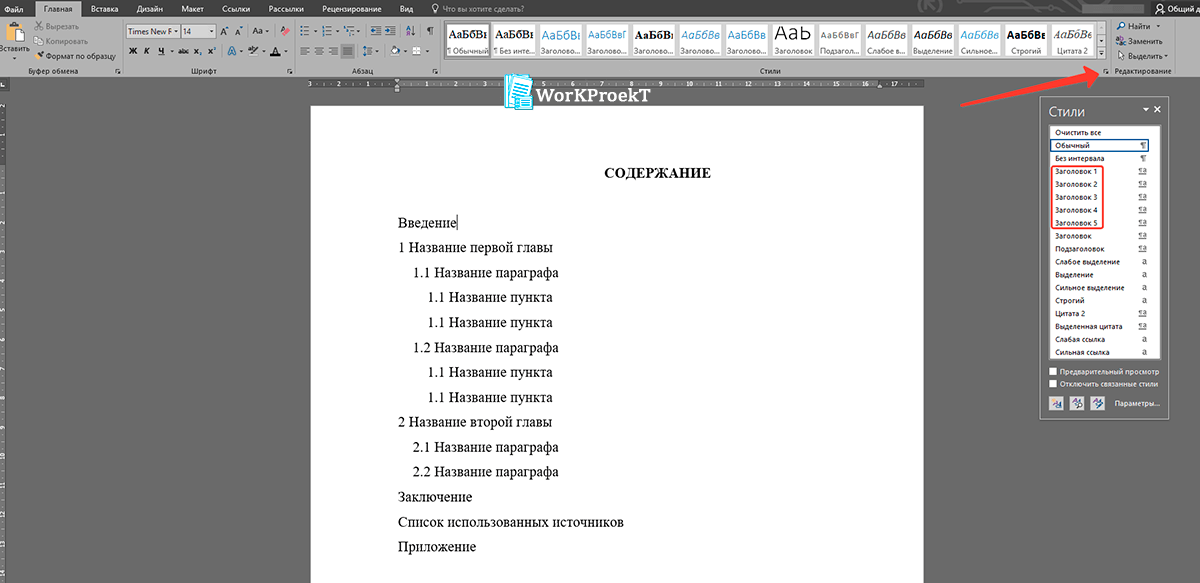The width and height of the screenshot is (1200, 583).
Task: Check Отключить связанные стили option
Action: [1053, 382]
